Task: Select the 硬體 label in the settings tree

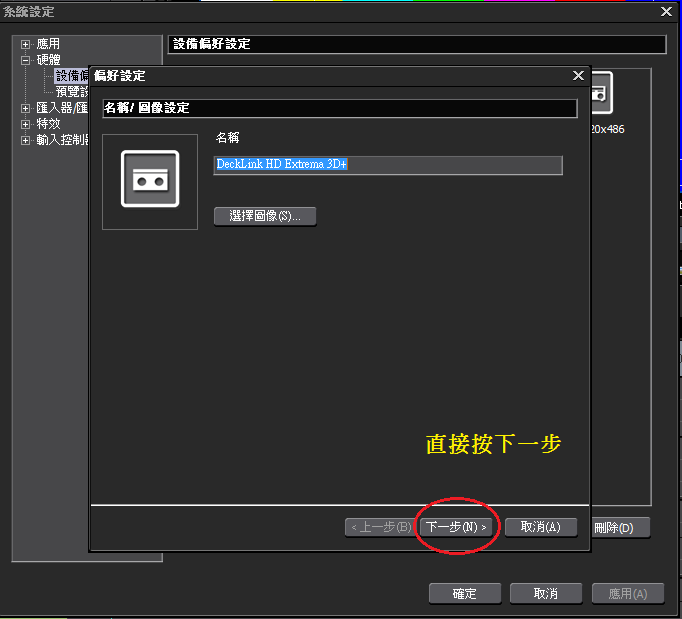Action: coord(48,60)
